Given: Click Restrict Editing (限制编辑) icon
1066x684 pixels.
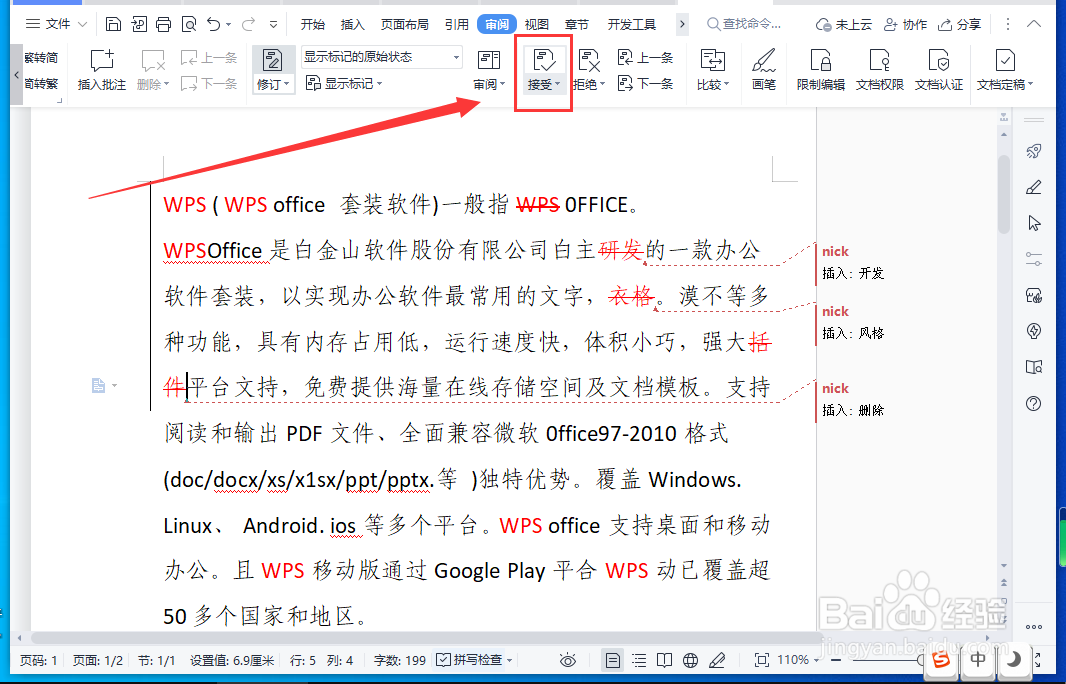Looking at the screenshot, I should pos(821,61).
